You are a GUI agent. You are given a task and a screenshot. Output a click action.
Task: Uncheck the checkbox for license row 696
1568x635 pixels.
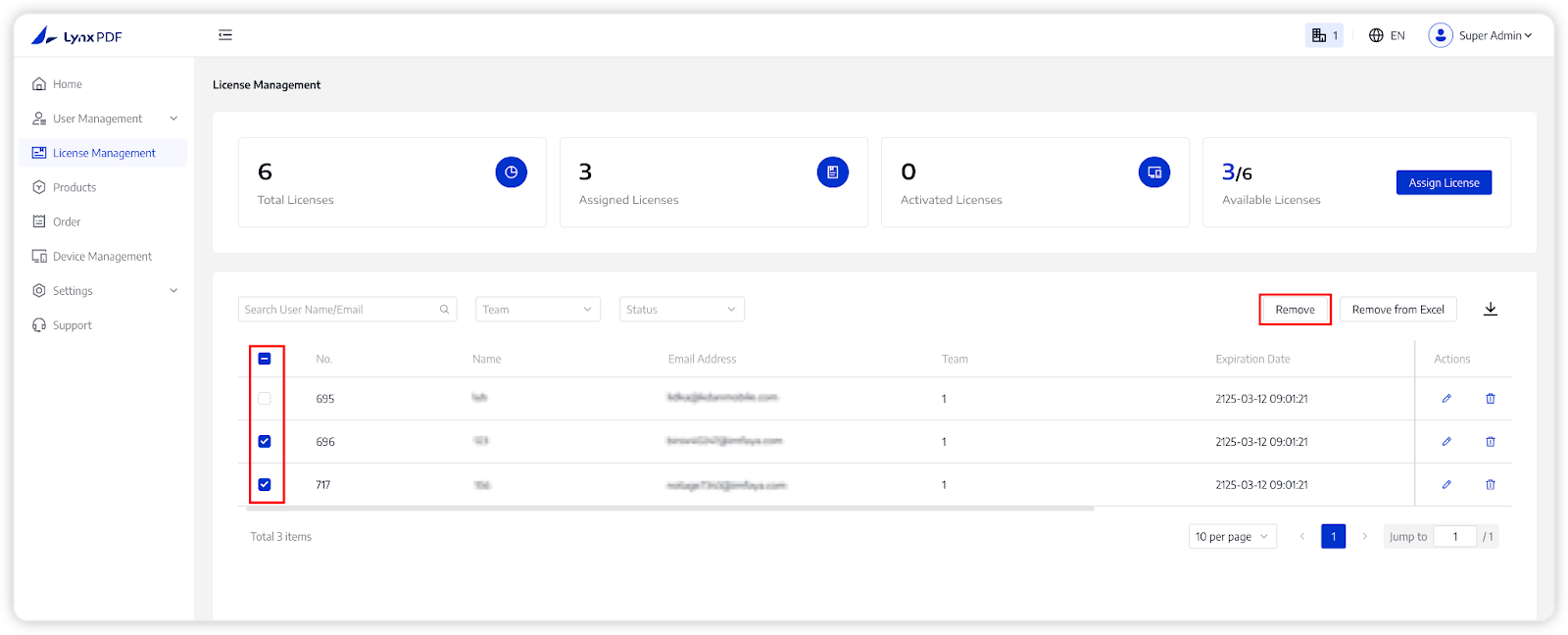[265, 442]
